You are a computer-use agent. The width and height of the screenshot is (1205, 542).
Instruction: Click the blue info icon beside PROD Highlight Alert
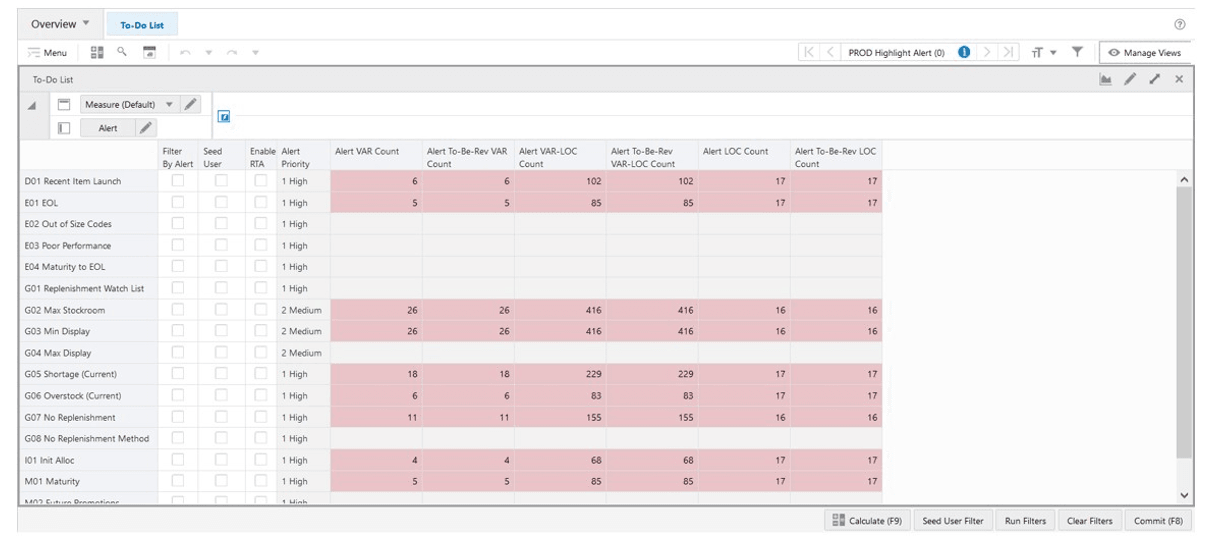pos(965,52)
